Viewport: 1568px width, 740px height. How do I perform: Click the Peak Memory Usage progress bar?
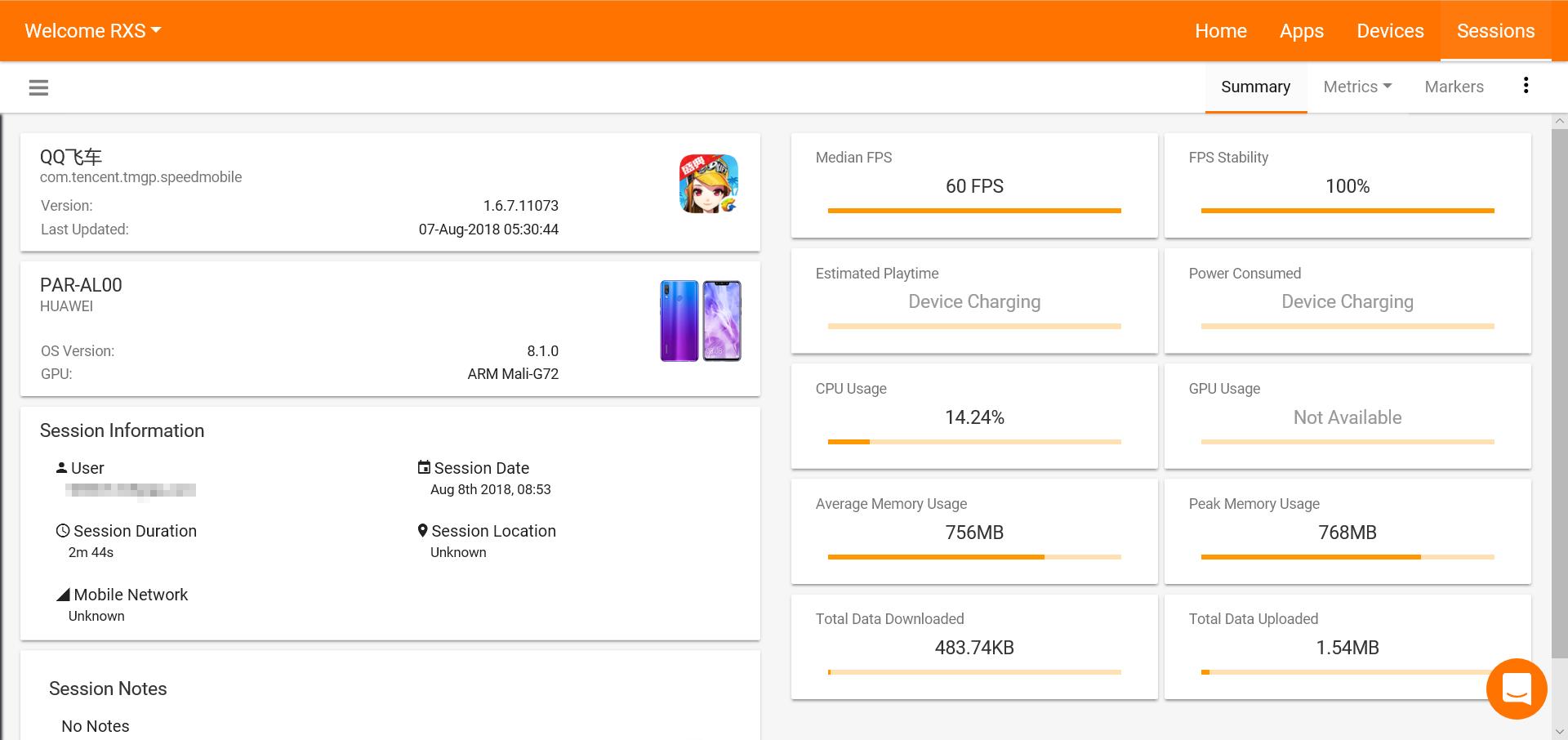point(1347,557)
